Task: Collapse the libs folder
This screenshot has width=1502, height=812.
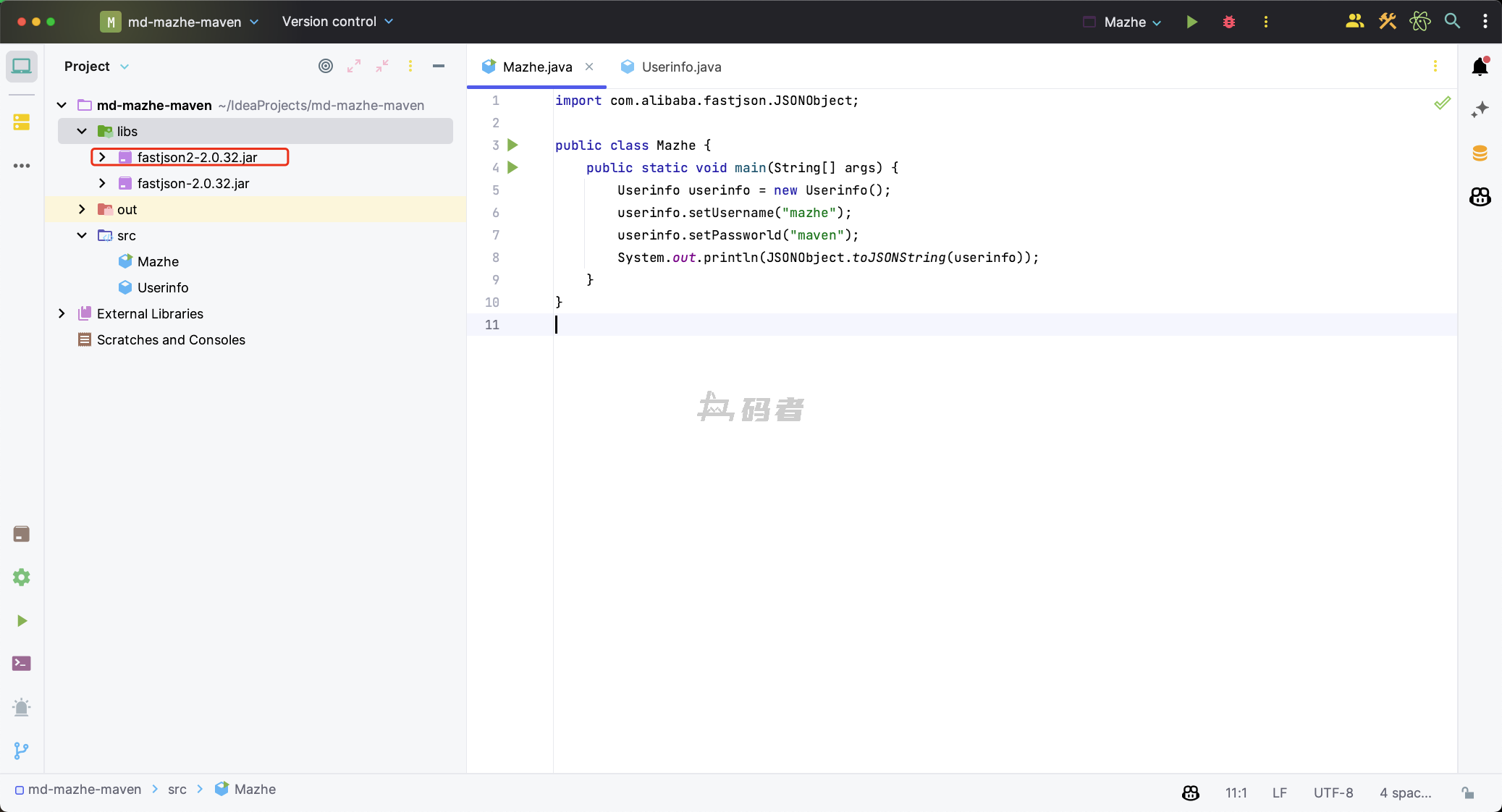Action: pos(82,131)
